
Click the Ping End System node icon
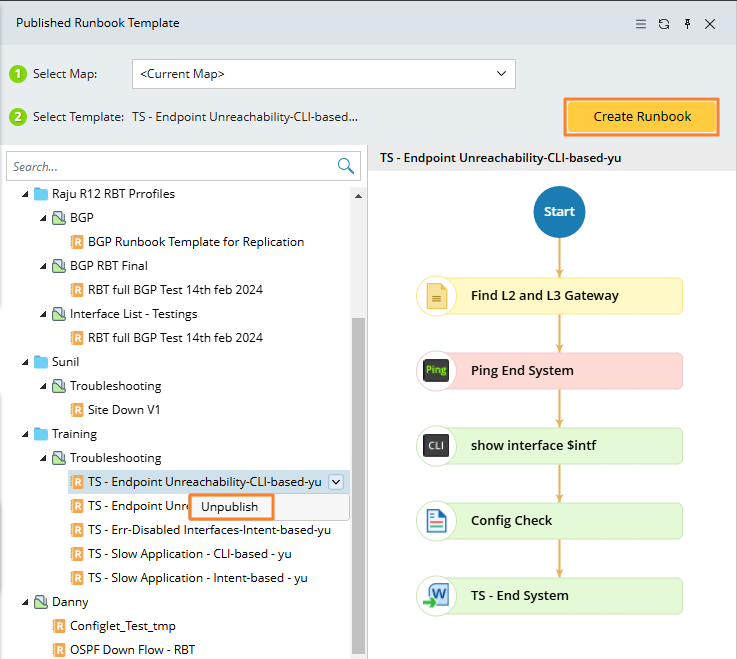436,371
